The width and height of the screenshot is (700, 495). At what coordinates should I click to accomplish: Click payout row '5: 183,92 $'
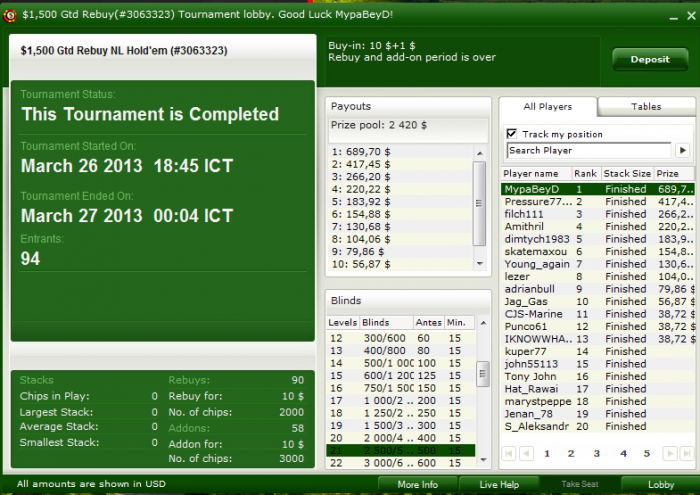[x=400, y=202]
